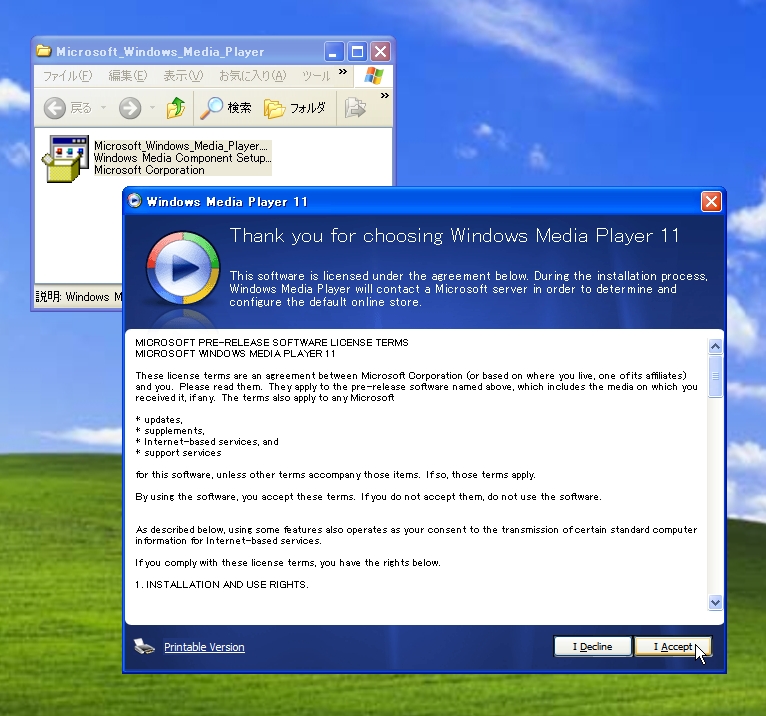Viewport: 766px width, 716px height.
Task: Open the ファイル(F) menu in Explorer
Action: coord(67,76)
